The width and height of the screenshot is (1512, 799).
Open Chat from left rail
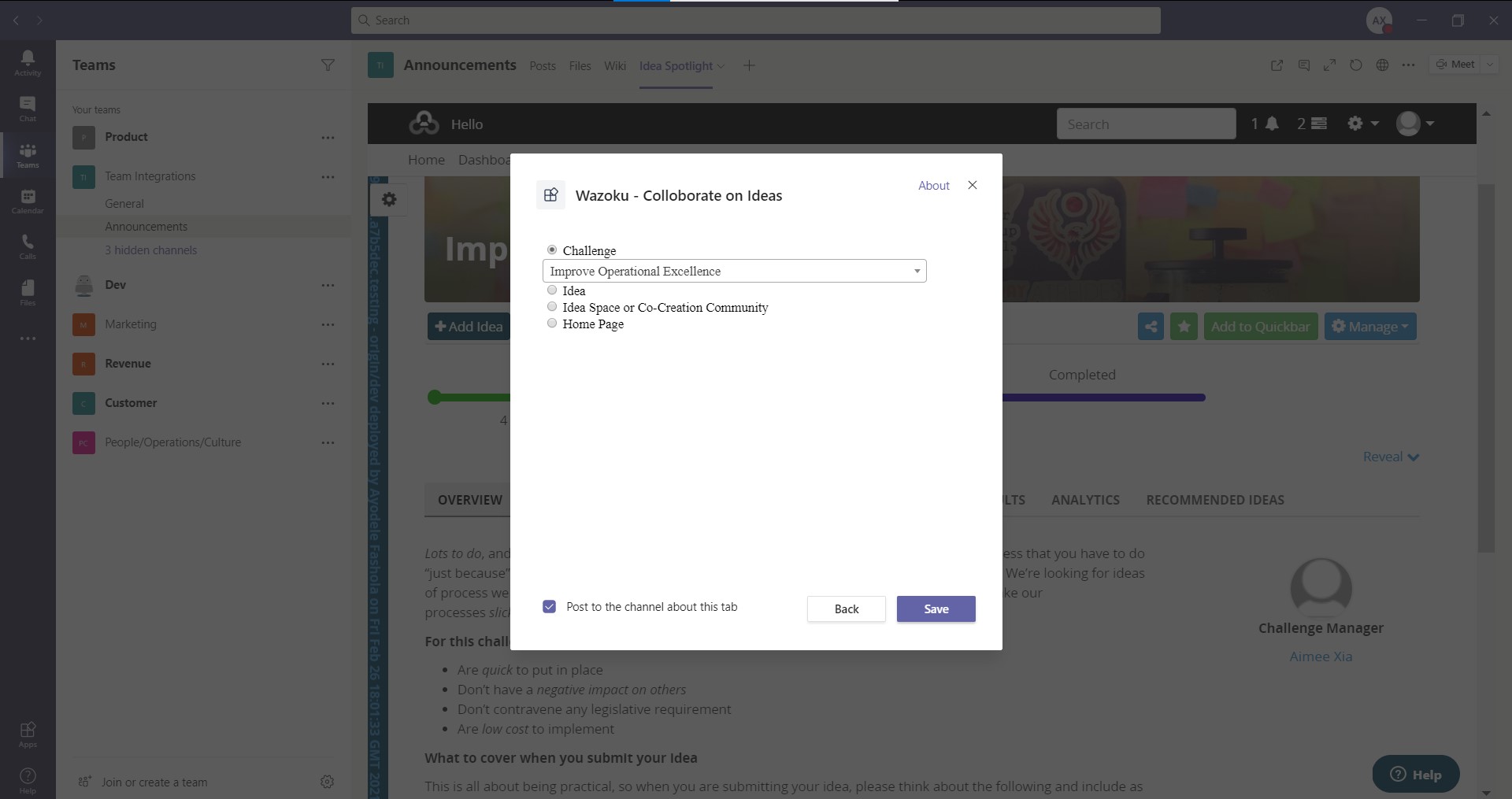coord(28,109)
